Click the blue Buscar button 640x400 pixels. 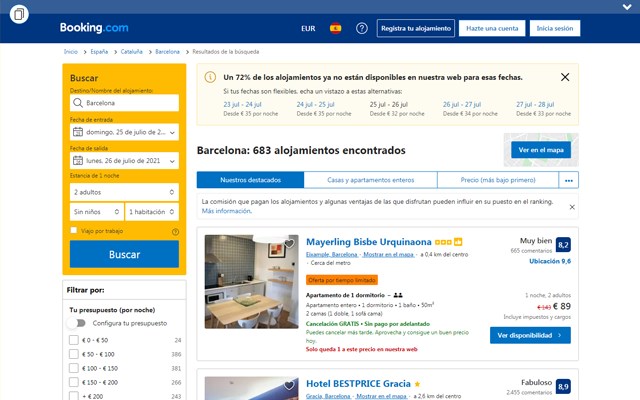pos(124,254)
